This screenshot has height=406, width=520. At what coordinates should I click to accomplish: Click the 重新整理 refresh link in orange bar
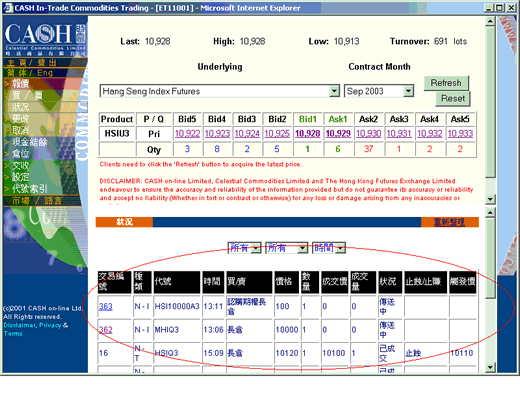(x=449, y=222)
